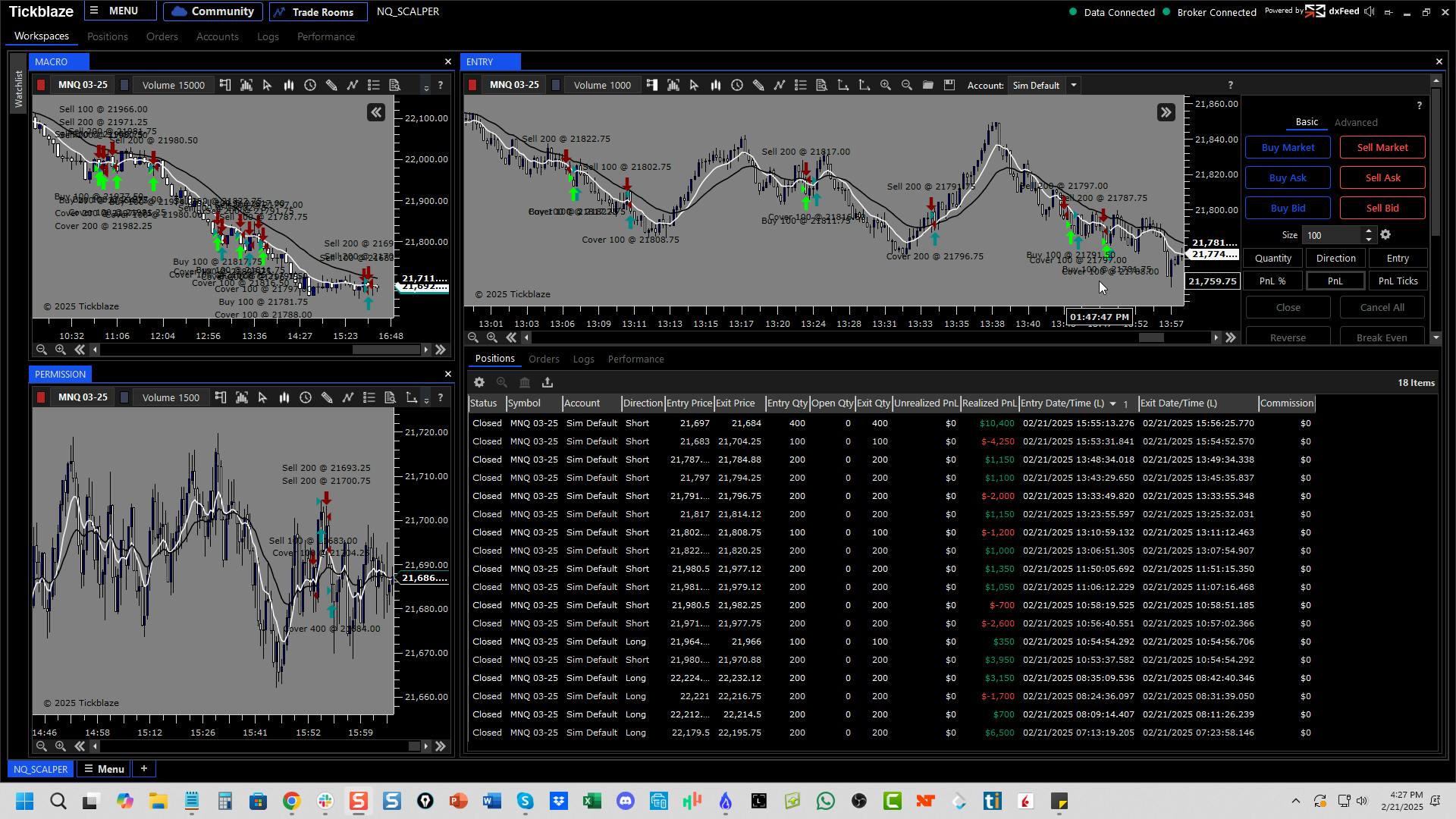Expand the MACRO toolbar overflow chevron
The height and width of the screenshot is (819, 1456).
(x=426, y=87)
